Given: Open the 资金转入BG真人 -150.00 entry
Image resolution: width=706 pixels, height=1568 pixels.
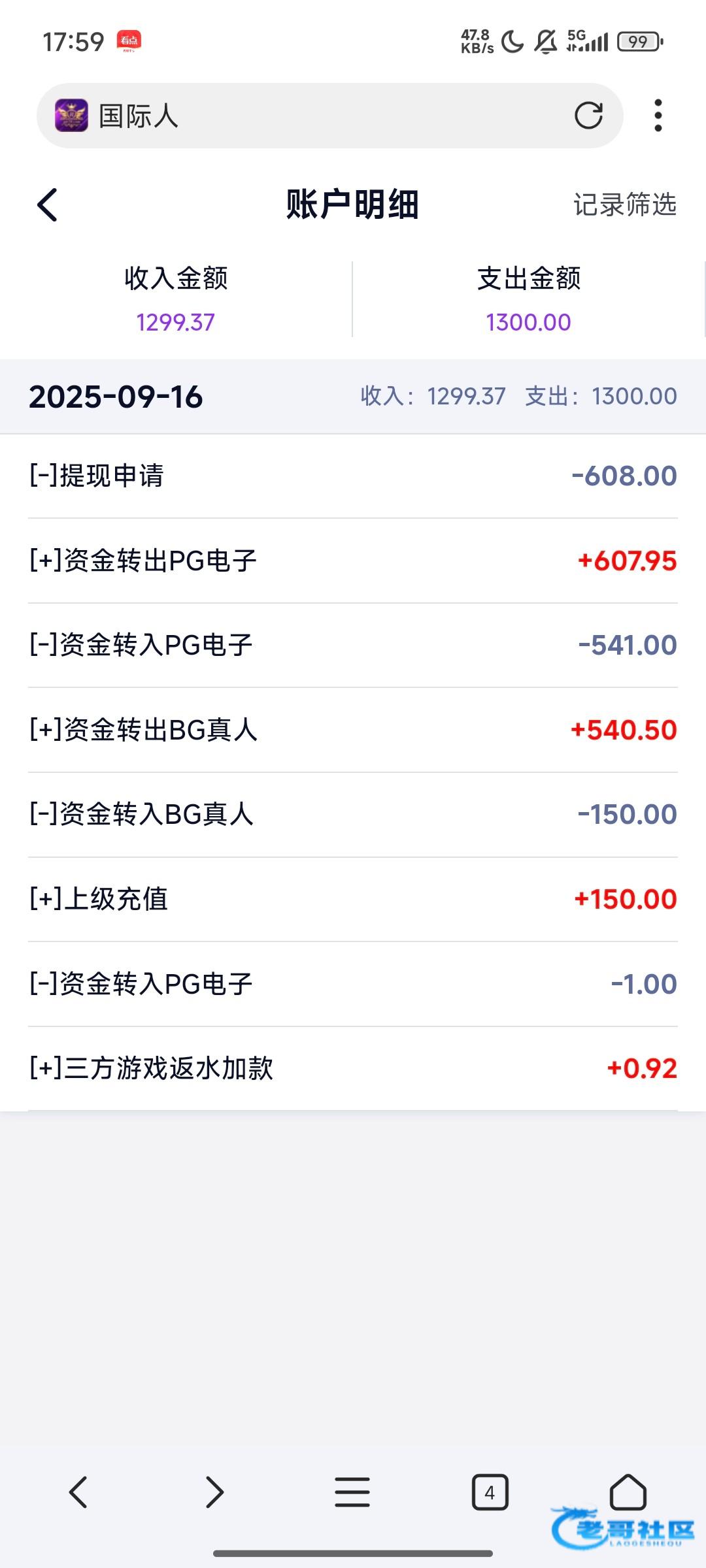Looking at the screenshot, I should click(353, 815).
